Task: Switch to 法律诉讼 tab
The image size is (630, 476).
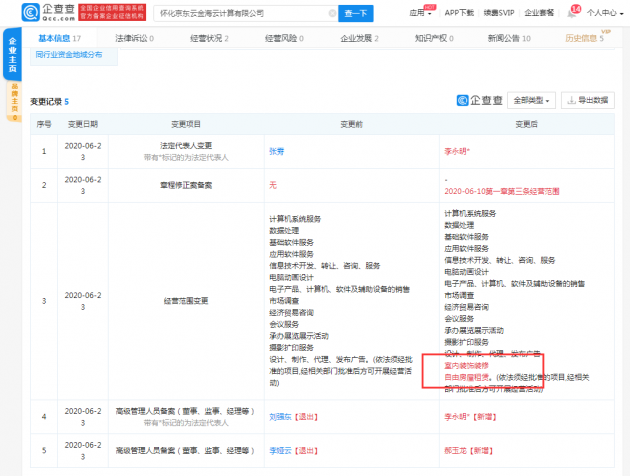Action: [x=134, y=38]
